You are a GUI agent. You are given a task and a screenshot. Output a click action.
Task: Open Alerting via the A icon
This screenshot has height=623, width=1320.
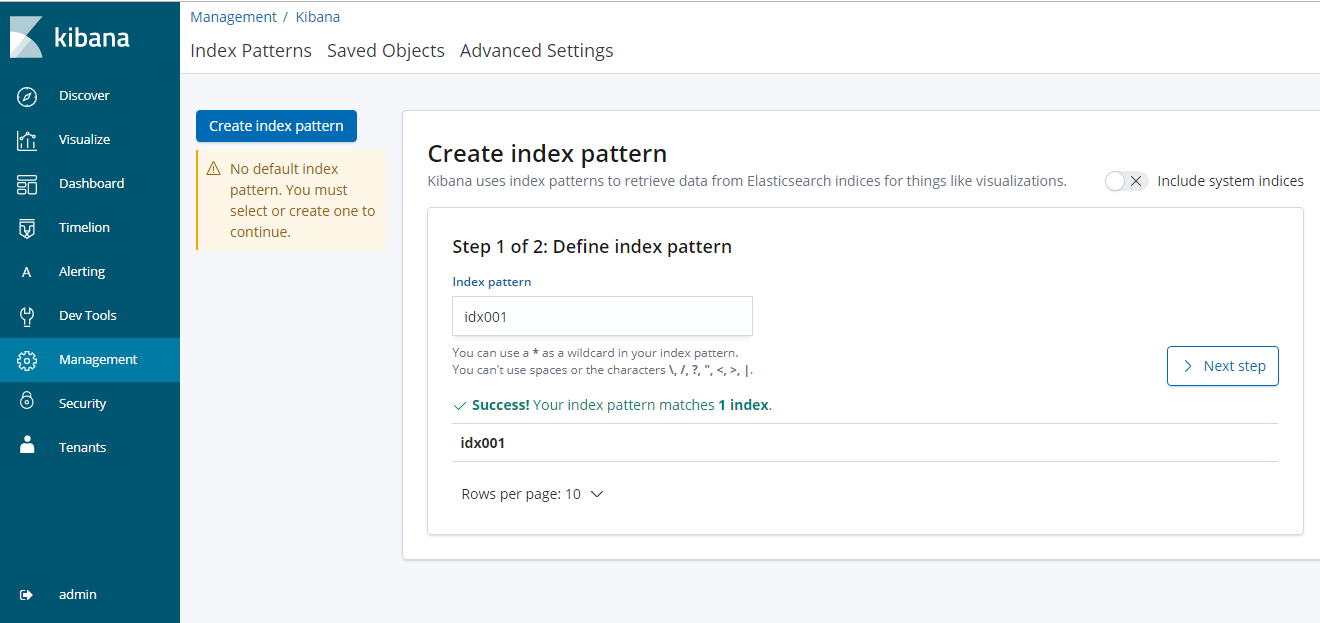[x=27, y=272]
